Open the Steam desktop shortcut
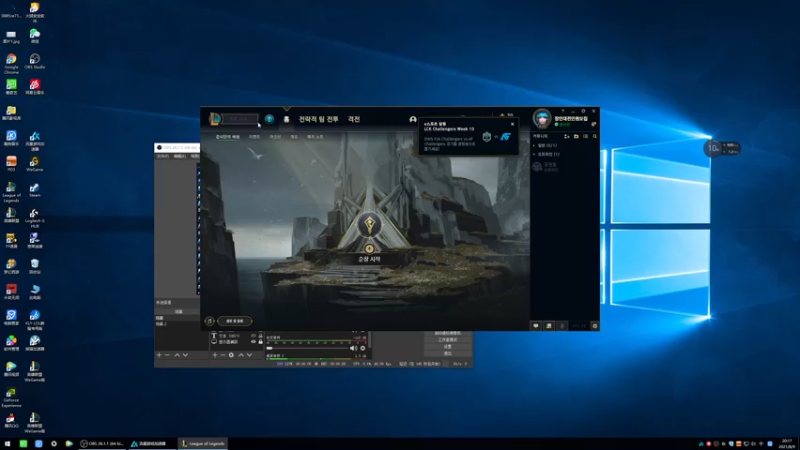800x450 pixels. click(x=35, y=190)
